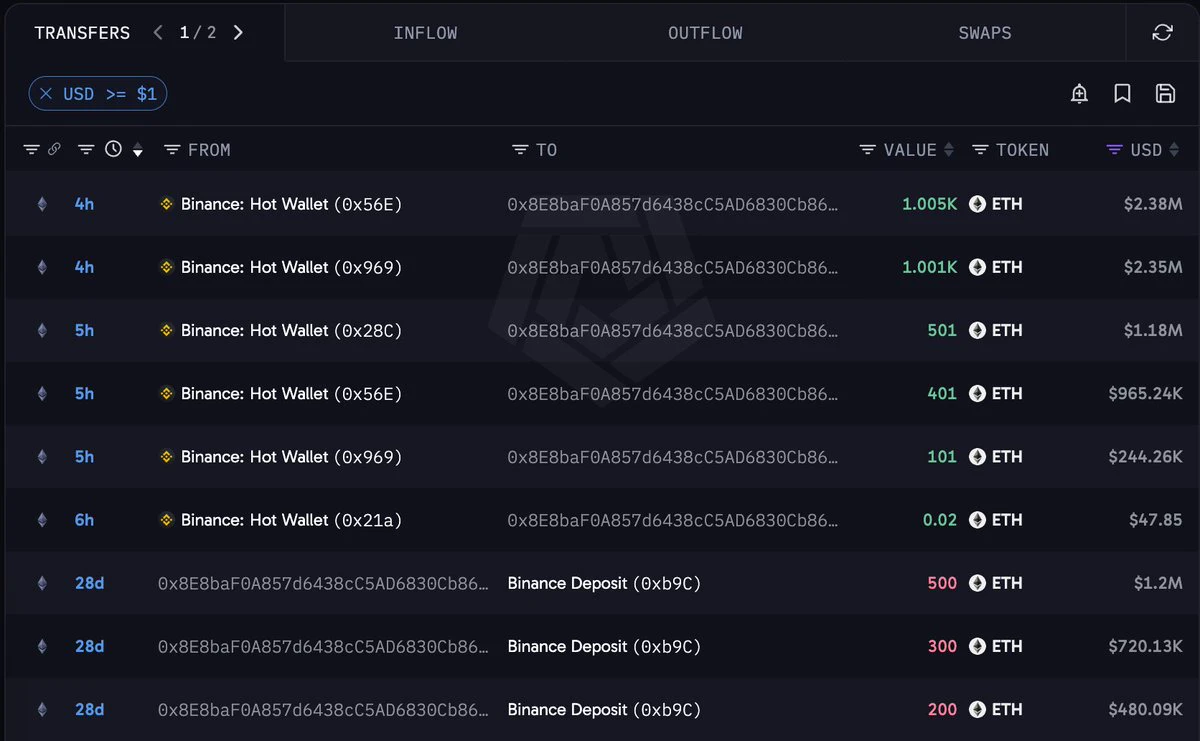Click Ethereum icon in 1.005K ETH row
The width and height of the screenshot is (1200, 741).
pos(977,204)
